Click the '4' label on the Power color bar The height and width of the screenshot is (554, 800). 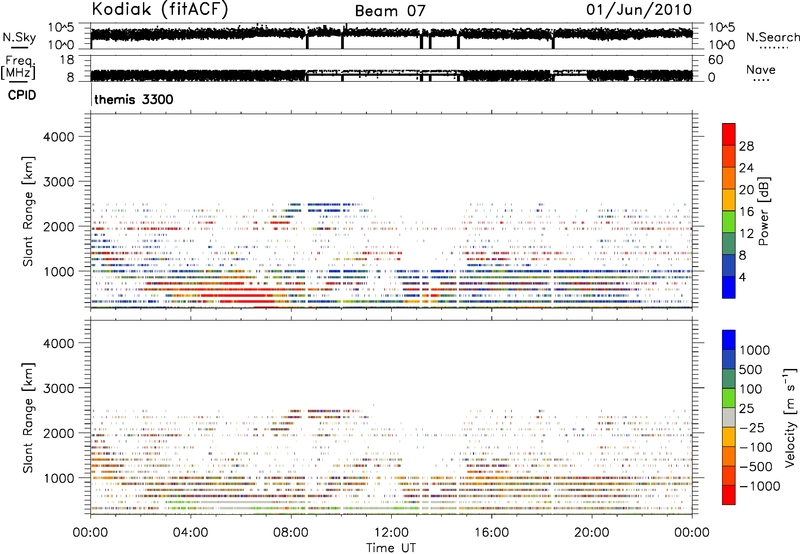click(742, 277)
